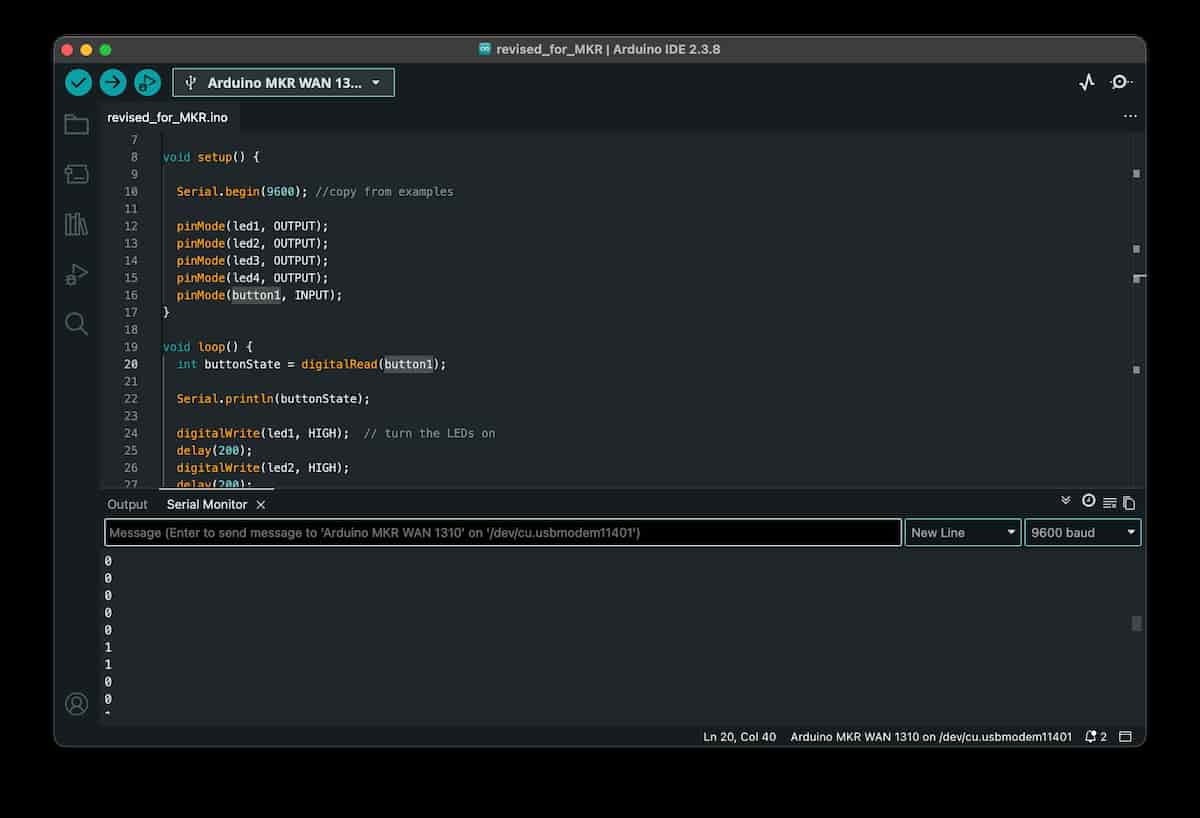Upload the sketch with the arrow button
Viewport: 1200px width, 818px height.
click(x=113, y=83)
